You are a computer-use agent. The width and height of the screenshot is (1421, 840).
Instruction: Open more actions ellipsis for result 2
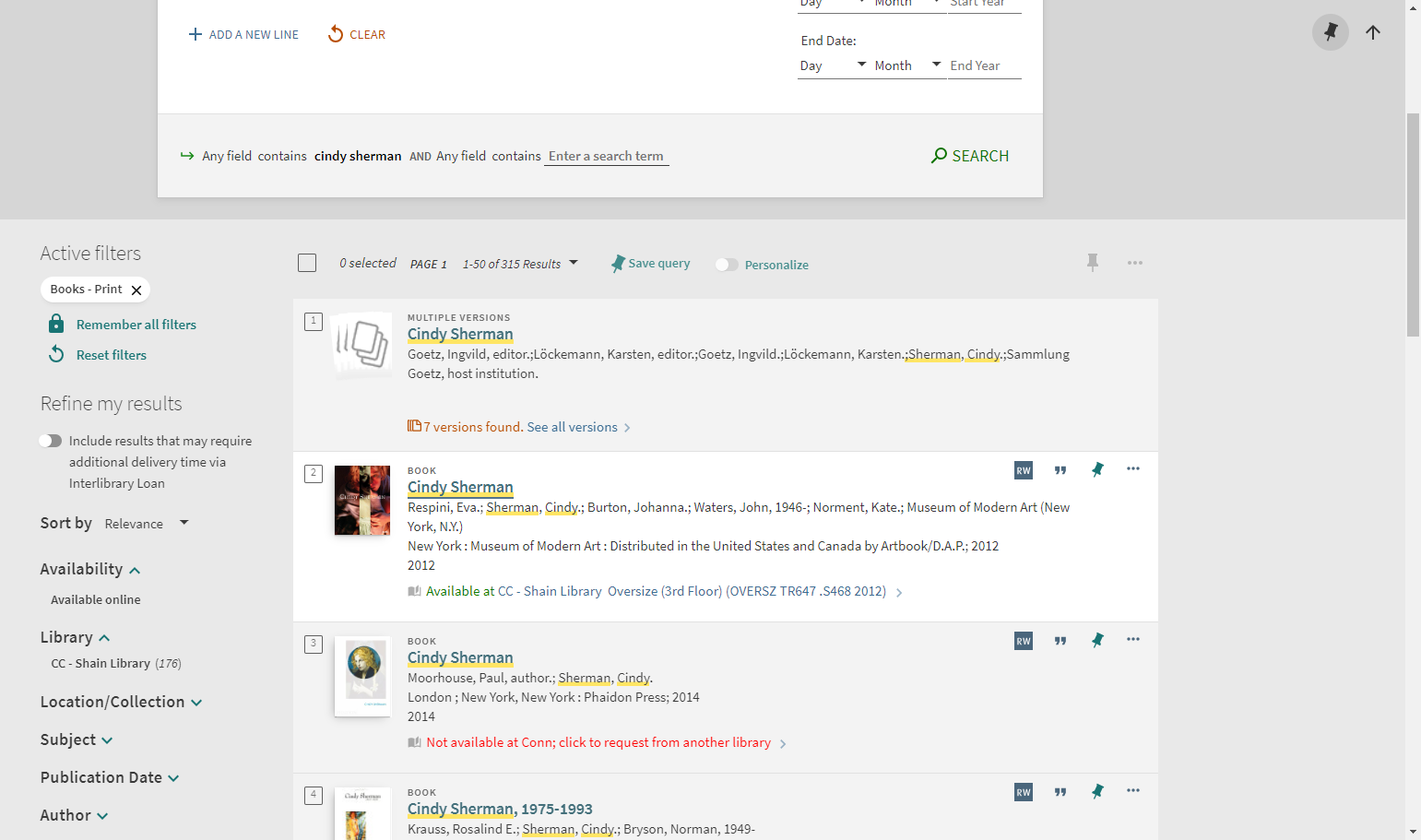coord(1133,469)
